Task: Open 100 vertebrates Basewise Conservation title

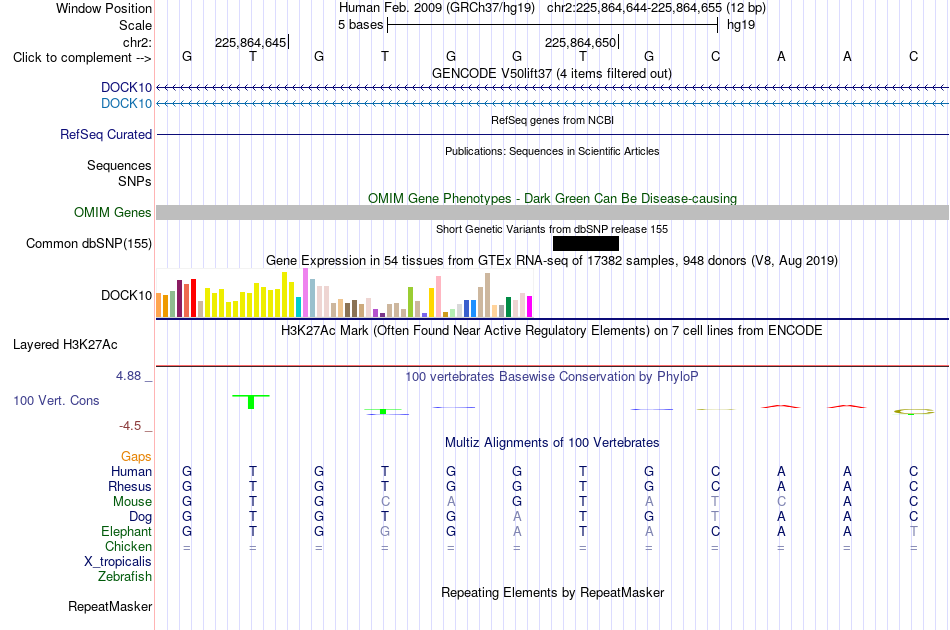Action: click(552, 377)
